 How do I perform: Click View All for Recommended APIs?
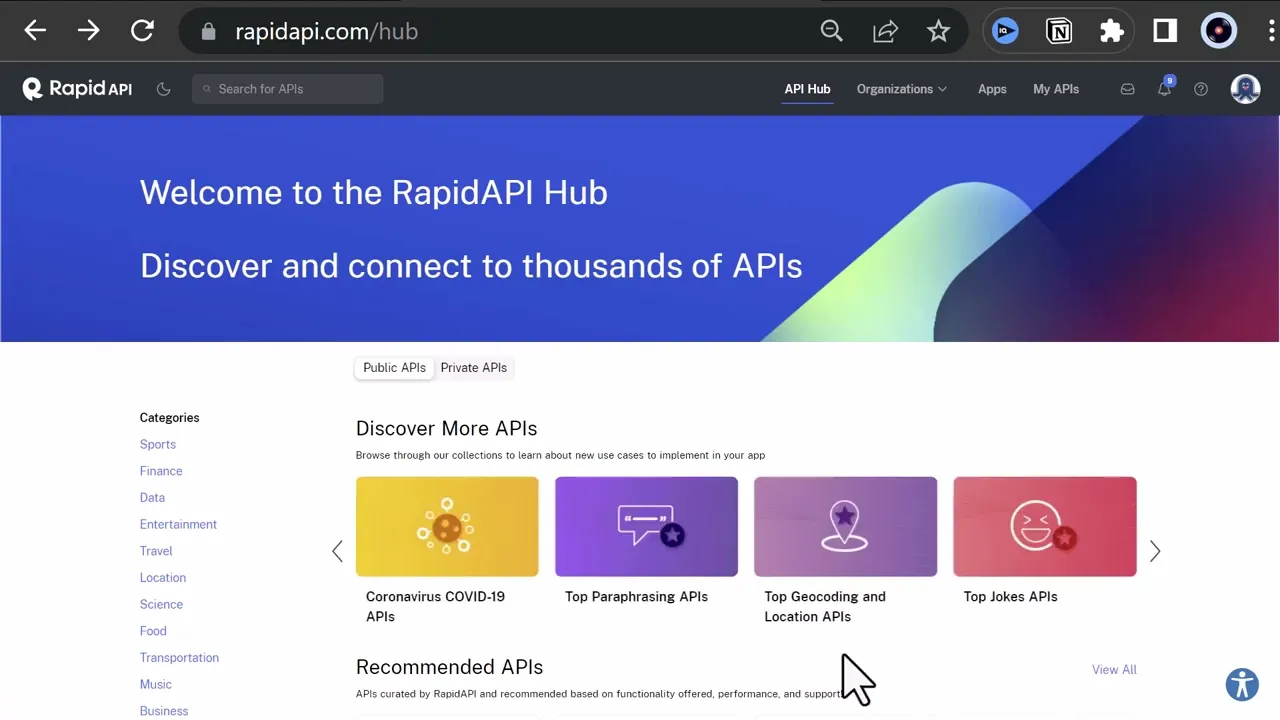tap(1114, 670)
